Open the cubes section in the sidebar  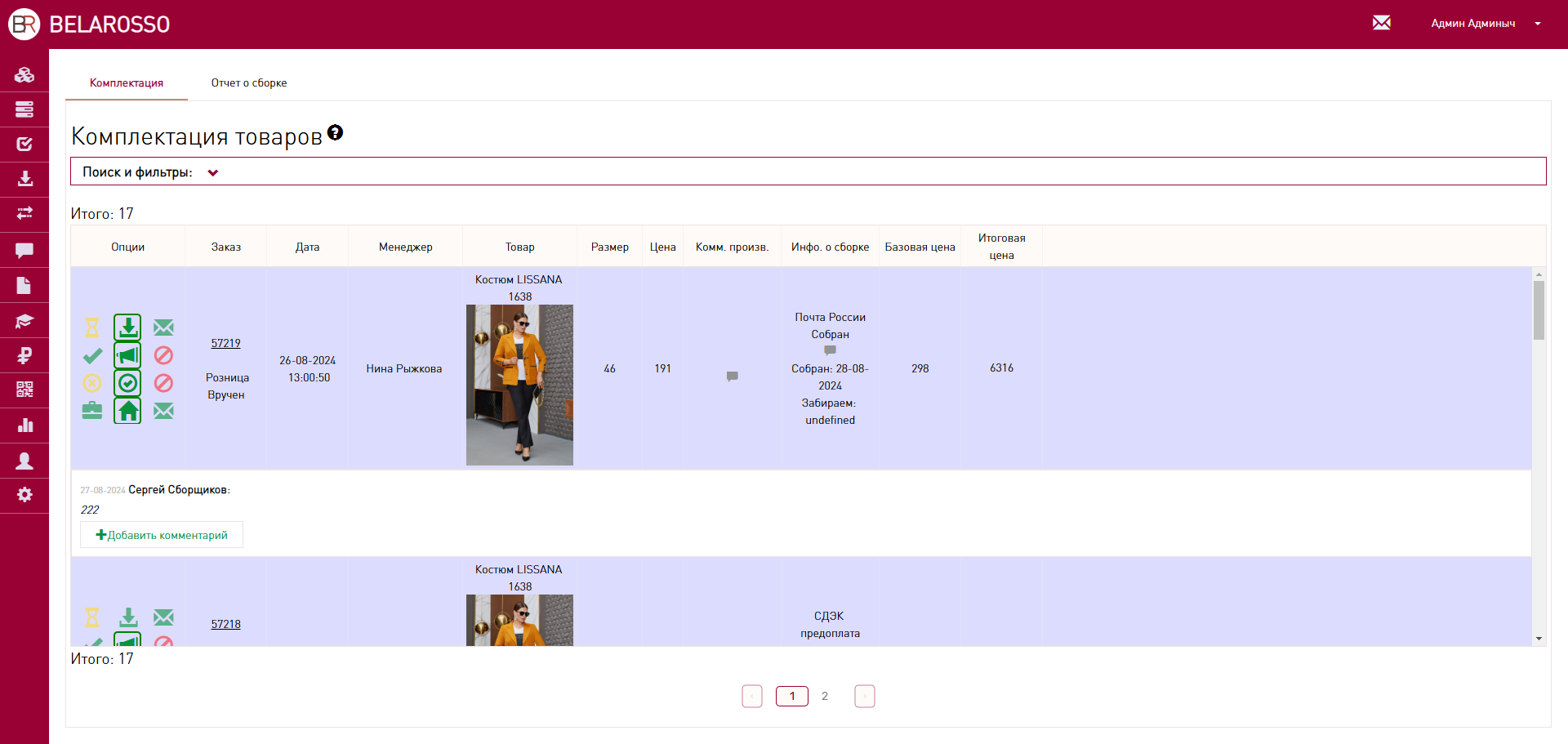pos(24,74)
